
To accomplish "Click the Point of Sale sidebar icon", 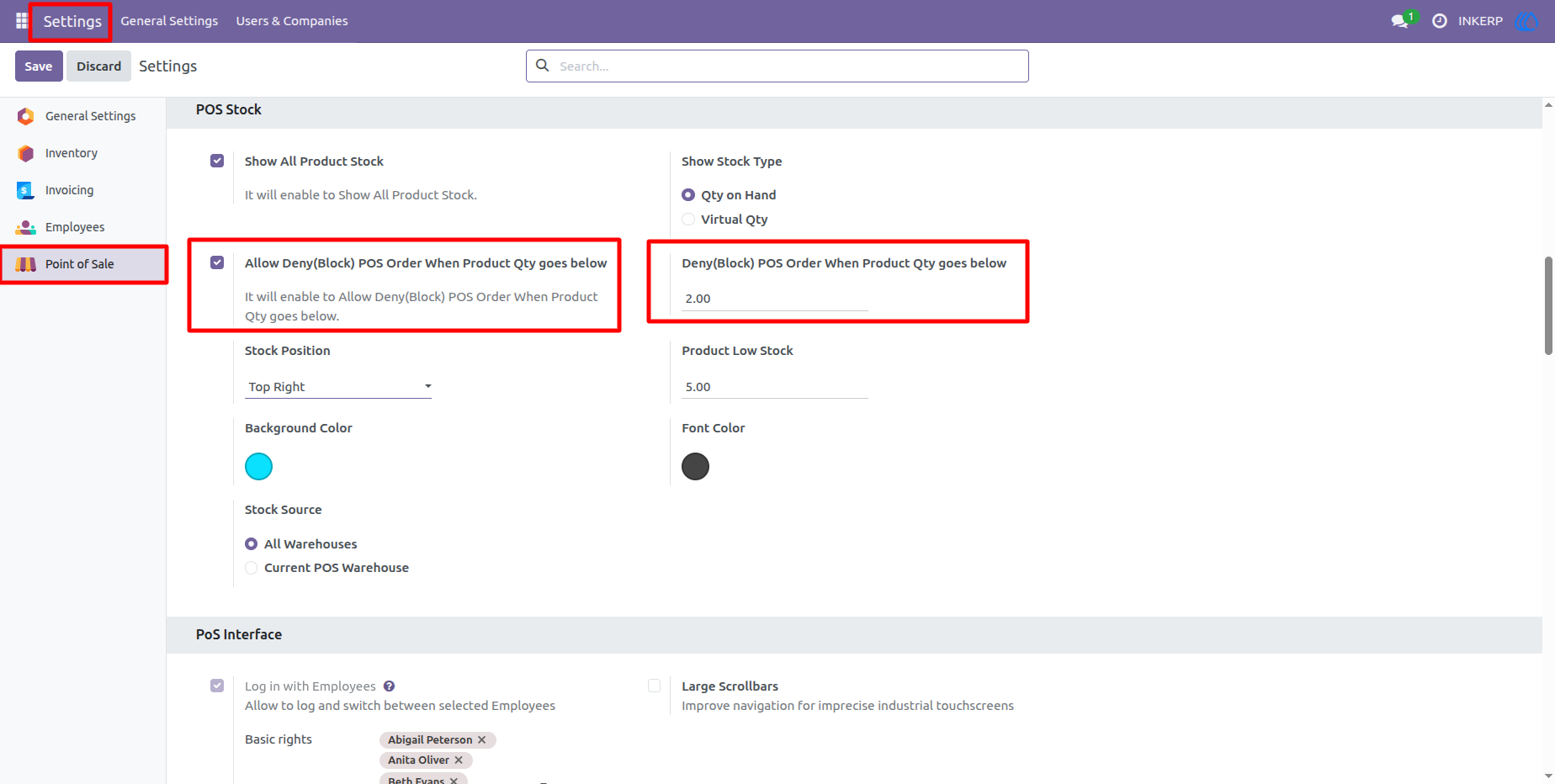I will (x=26, y=264).
